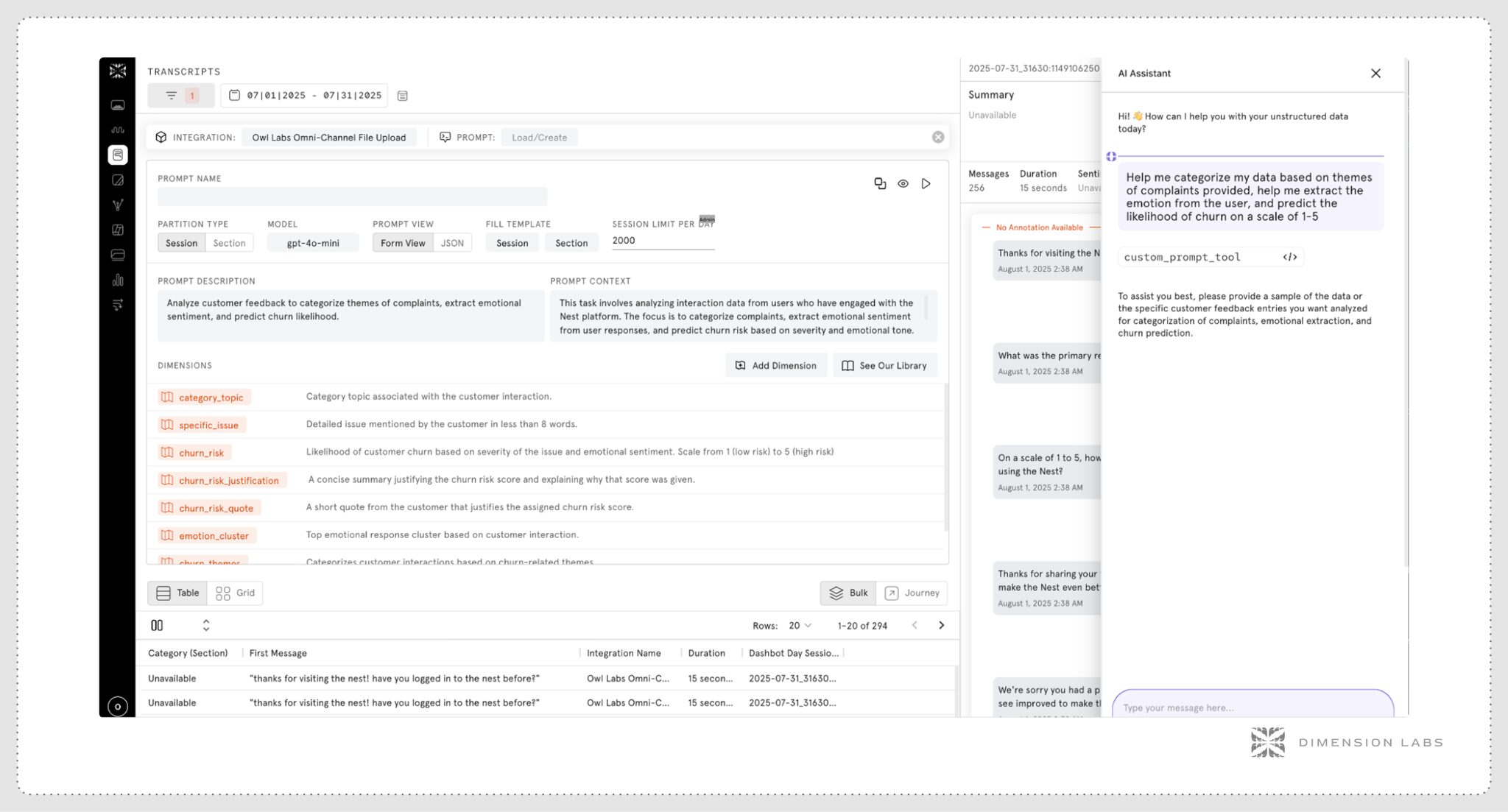Open the transcripts sidebar icon
Image resolution: width=1508 pixels, height=812 pixels.
118,155
